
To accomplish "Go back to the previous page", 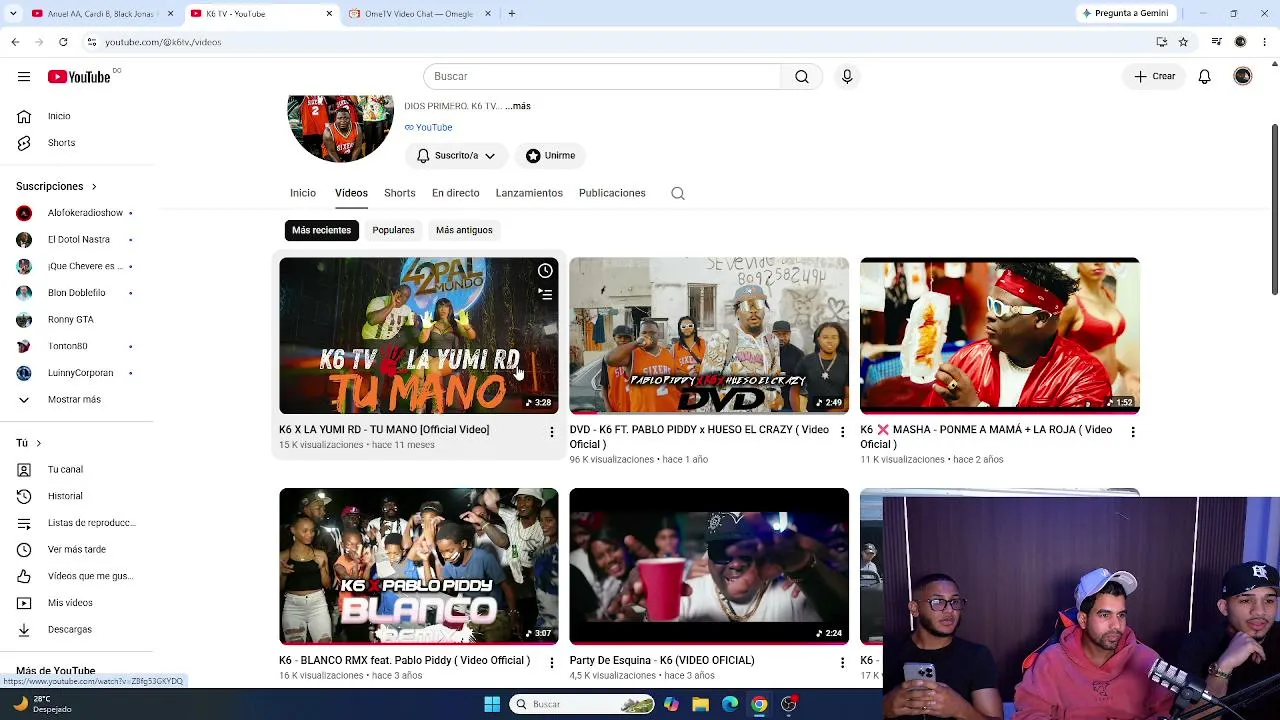I will [15, 42].
